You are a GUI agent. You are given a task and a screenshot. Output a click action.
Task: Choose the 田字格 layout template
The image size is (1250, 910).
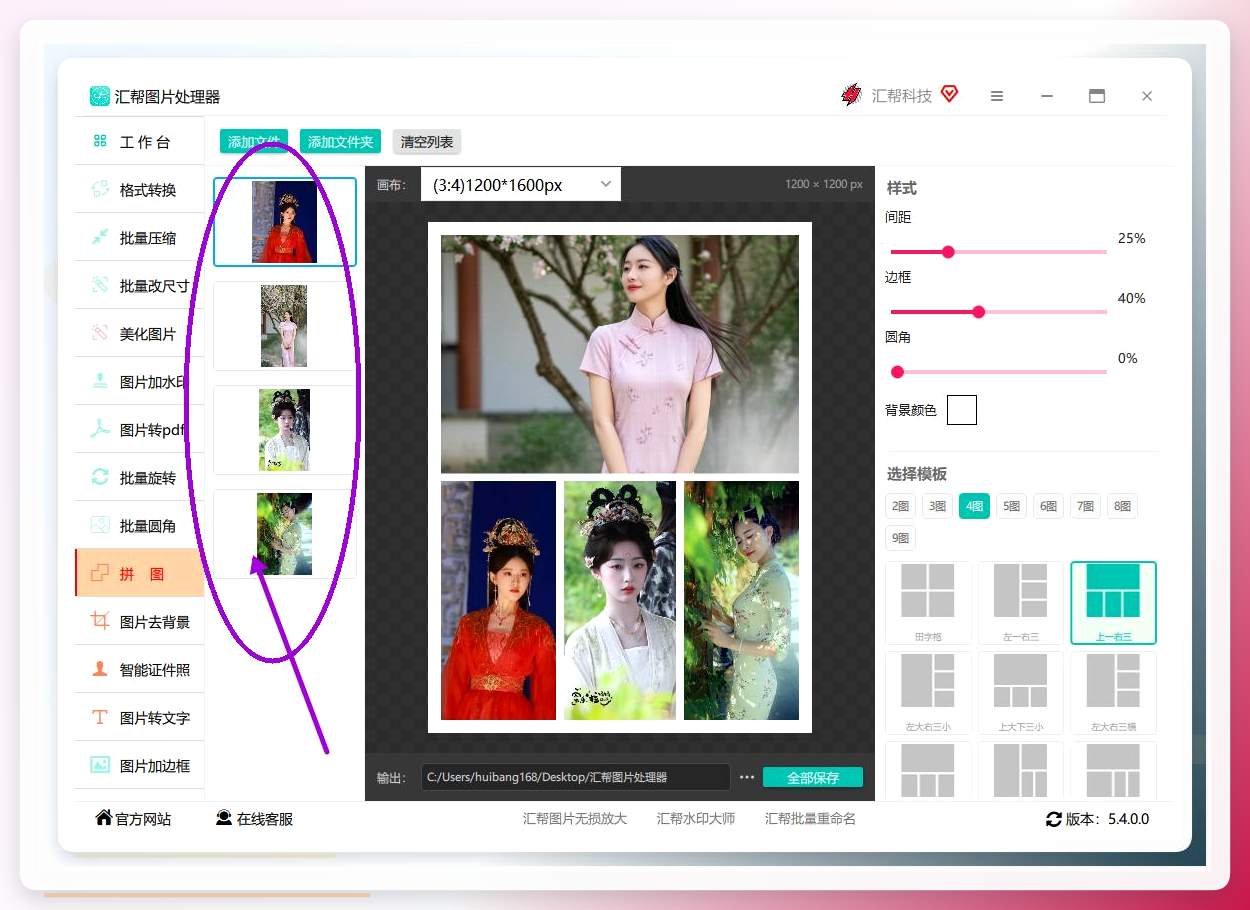pos(928,603)
